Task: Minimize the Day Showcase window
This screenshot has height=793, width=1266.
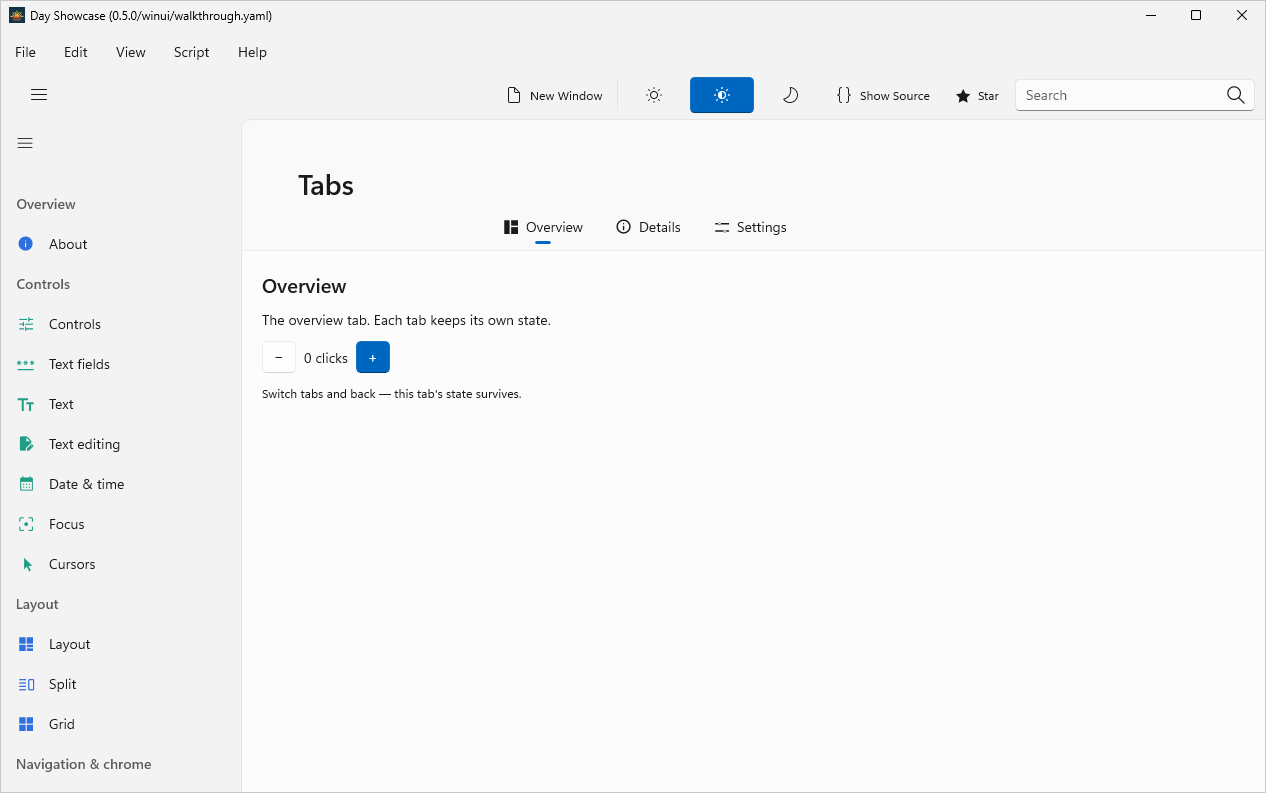Action: click(x=1150, y=15)
